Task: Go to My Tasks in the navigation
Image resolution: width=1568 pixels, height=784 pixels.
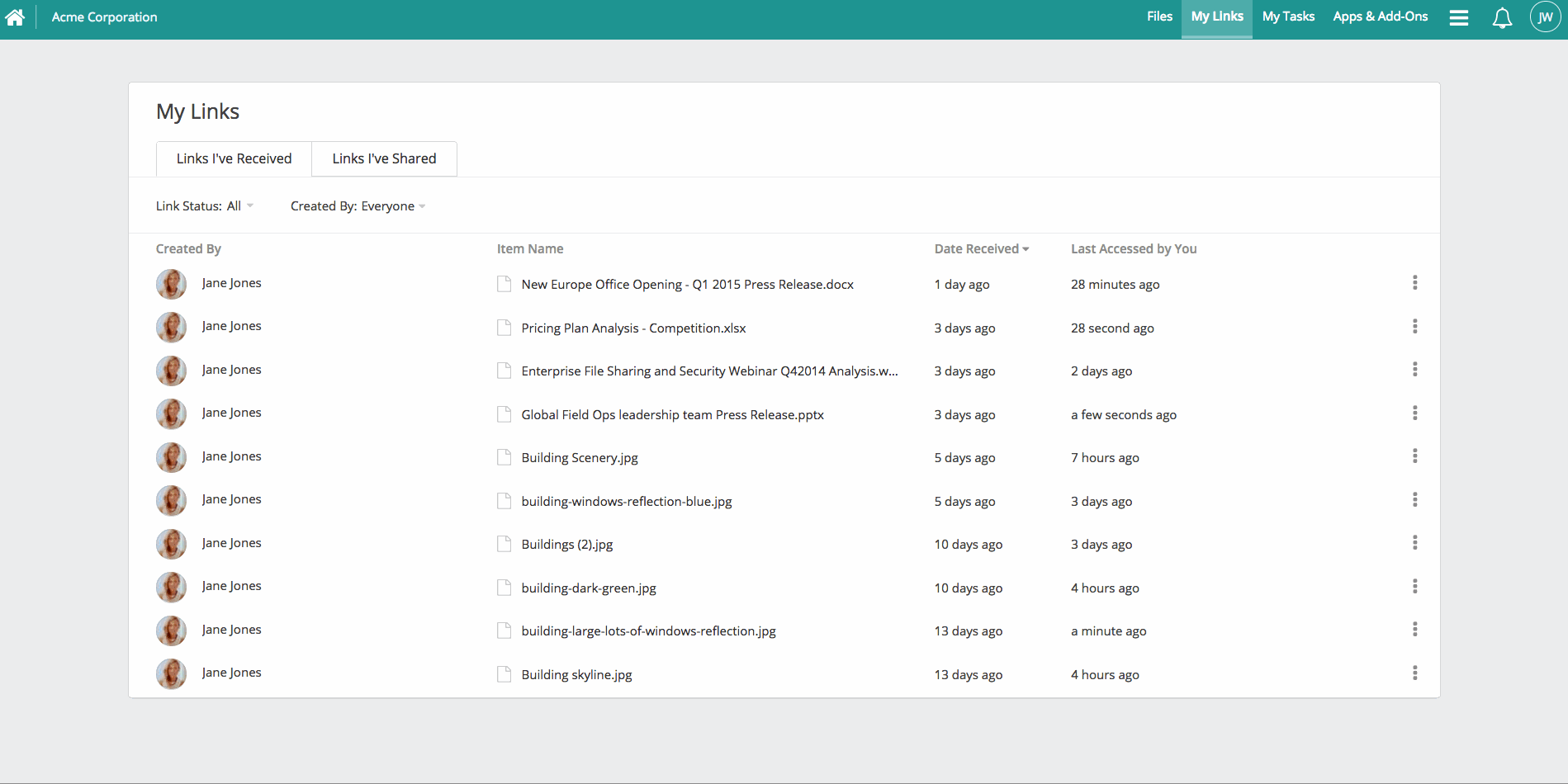Action: point(1287,17)
